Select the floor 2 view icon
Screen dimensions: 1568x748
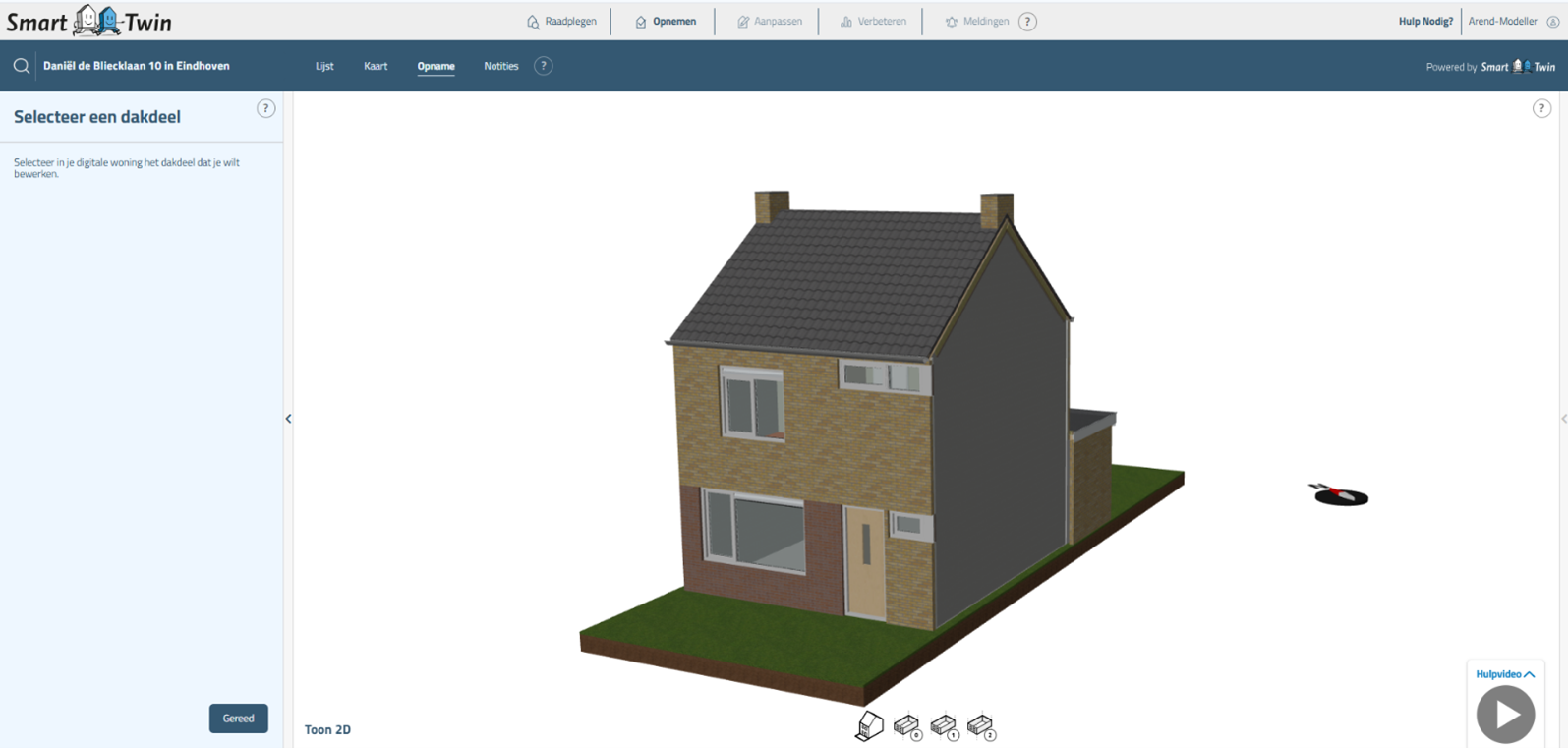click(981, 726)
